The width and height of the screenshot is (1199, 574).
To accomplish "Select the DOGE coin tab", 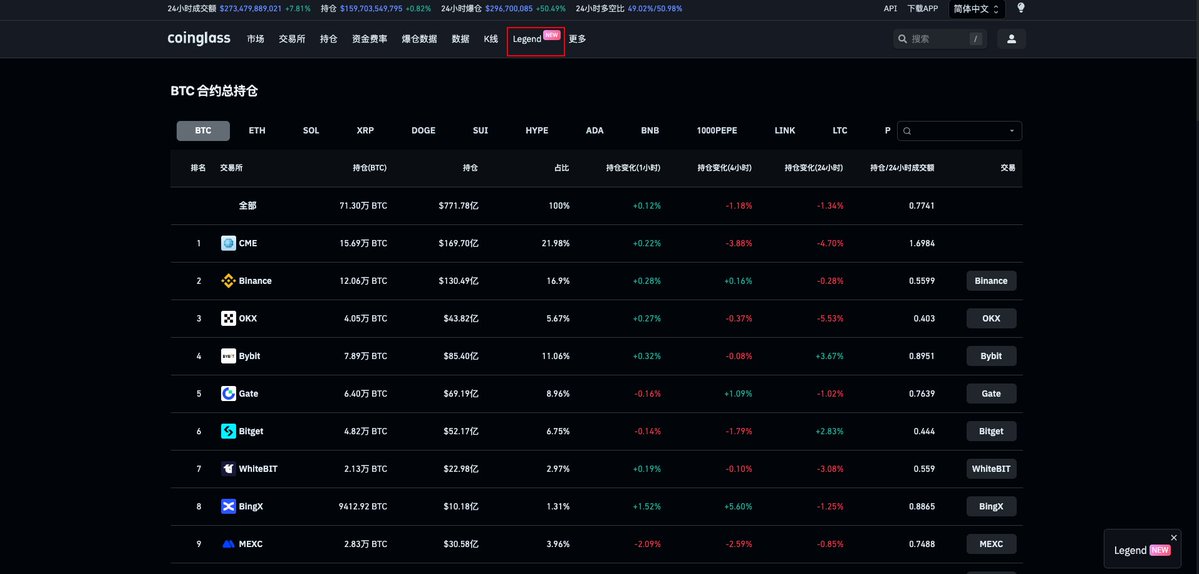I will click(423, 131).
